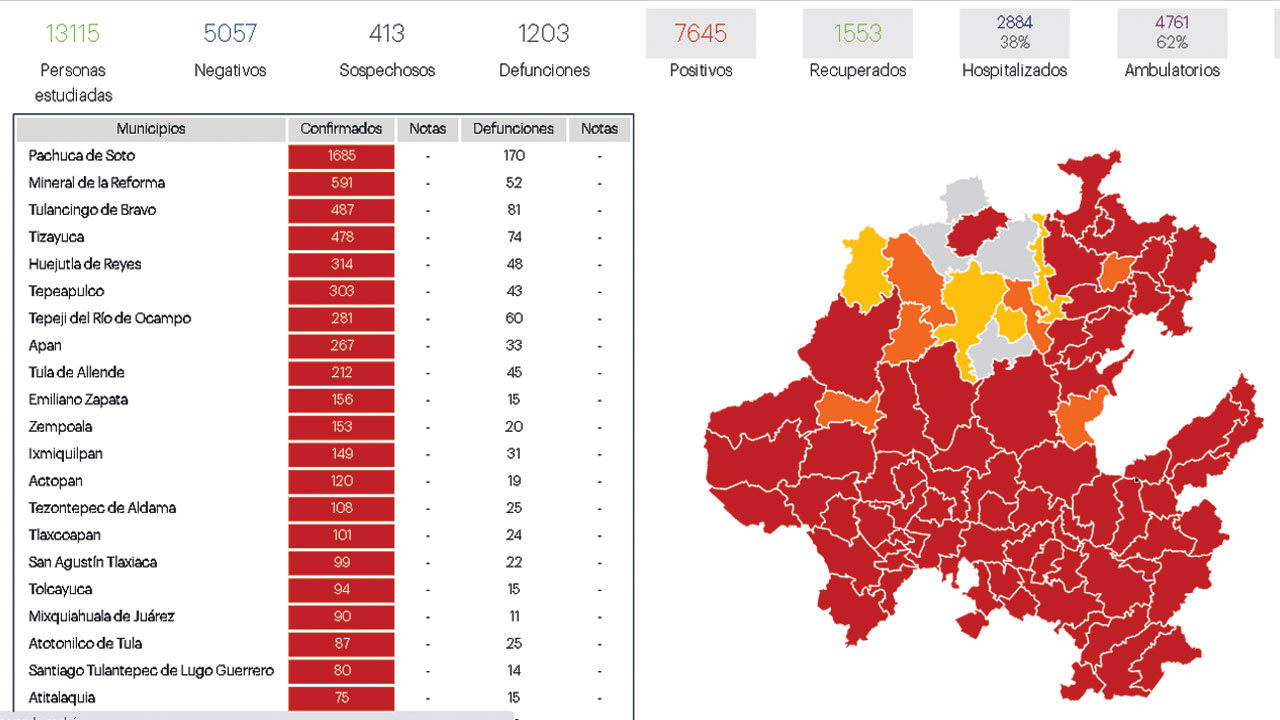Click Tulancingo de Bravo deaths value 81

pos(514,210)
